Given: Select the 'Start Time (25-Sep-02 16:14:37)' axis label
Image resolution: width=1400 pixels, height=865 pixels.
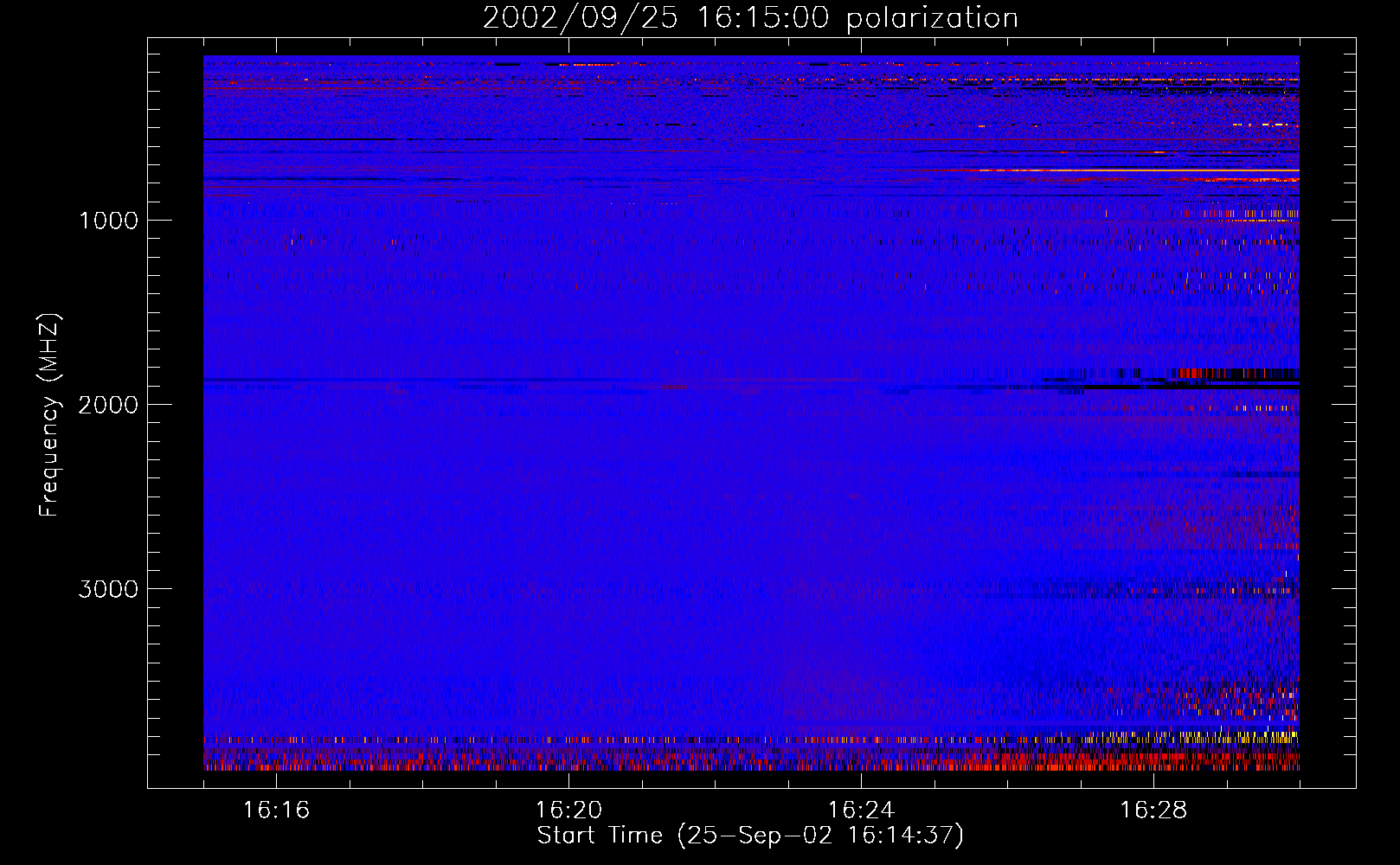Looking at the screenshot, I should (750, 836).
